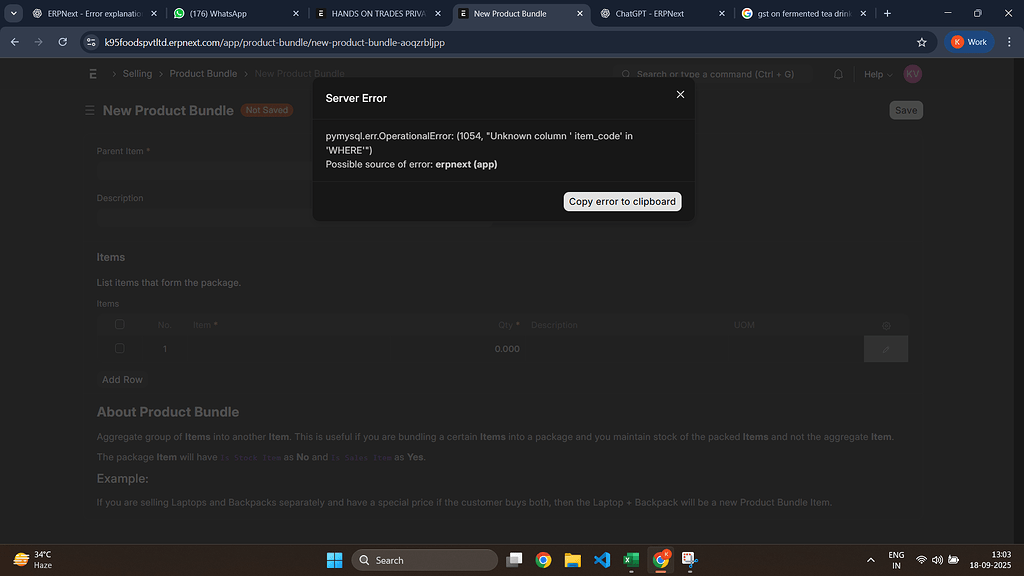Edit row 1 with the pencil icon
The height and width of the screenshot is (576, 1024).
(886, 349)
